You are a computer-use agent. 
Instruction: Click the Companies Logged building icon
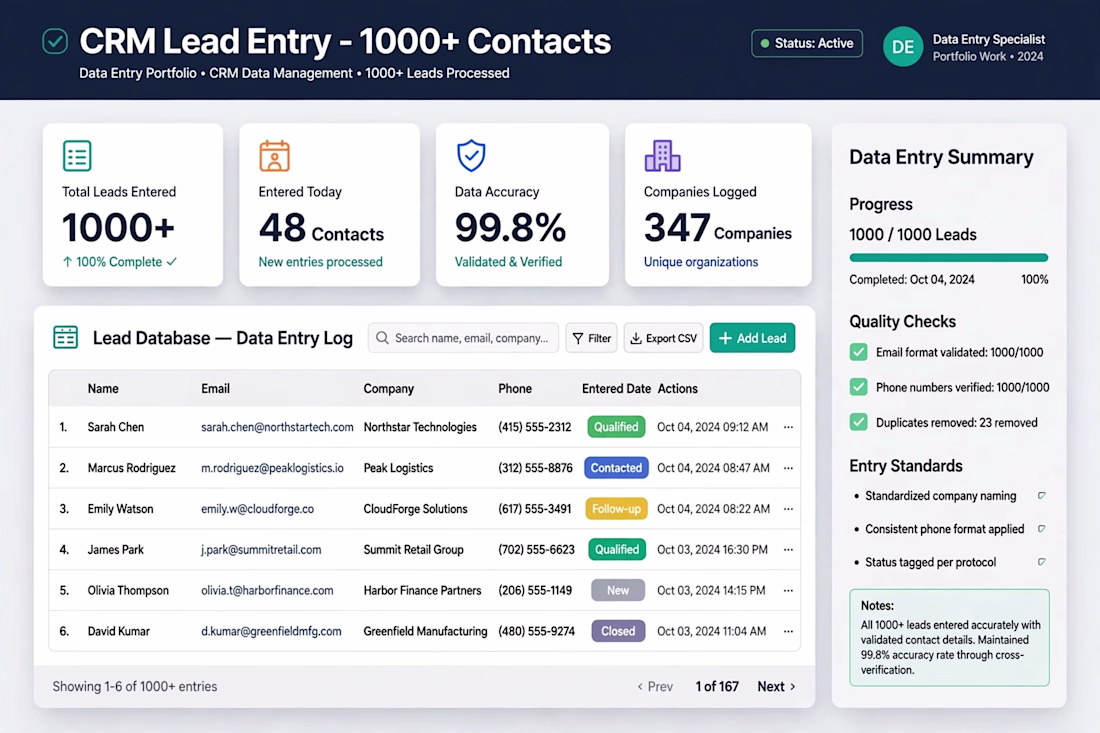(662, 156)
